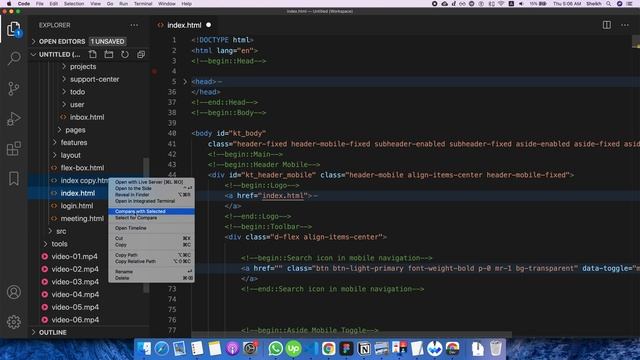
Task: Open the Manage gear settings menu
Action: point(14,322)
